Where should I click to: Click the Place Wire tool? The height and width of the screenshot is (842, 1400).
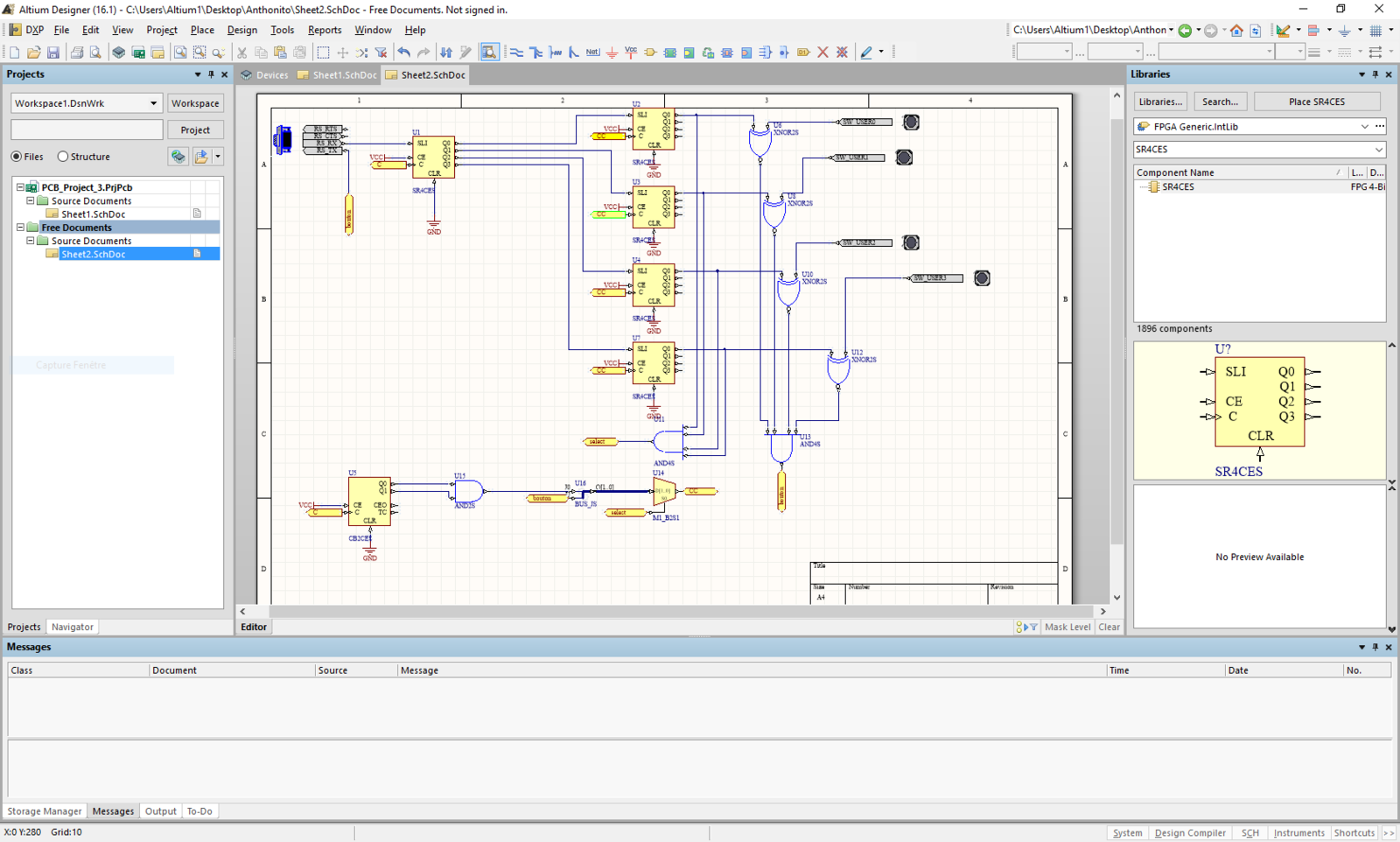(x=516, y=53)
